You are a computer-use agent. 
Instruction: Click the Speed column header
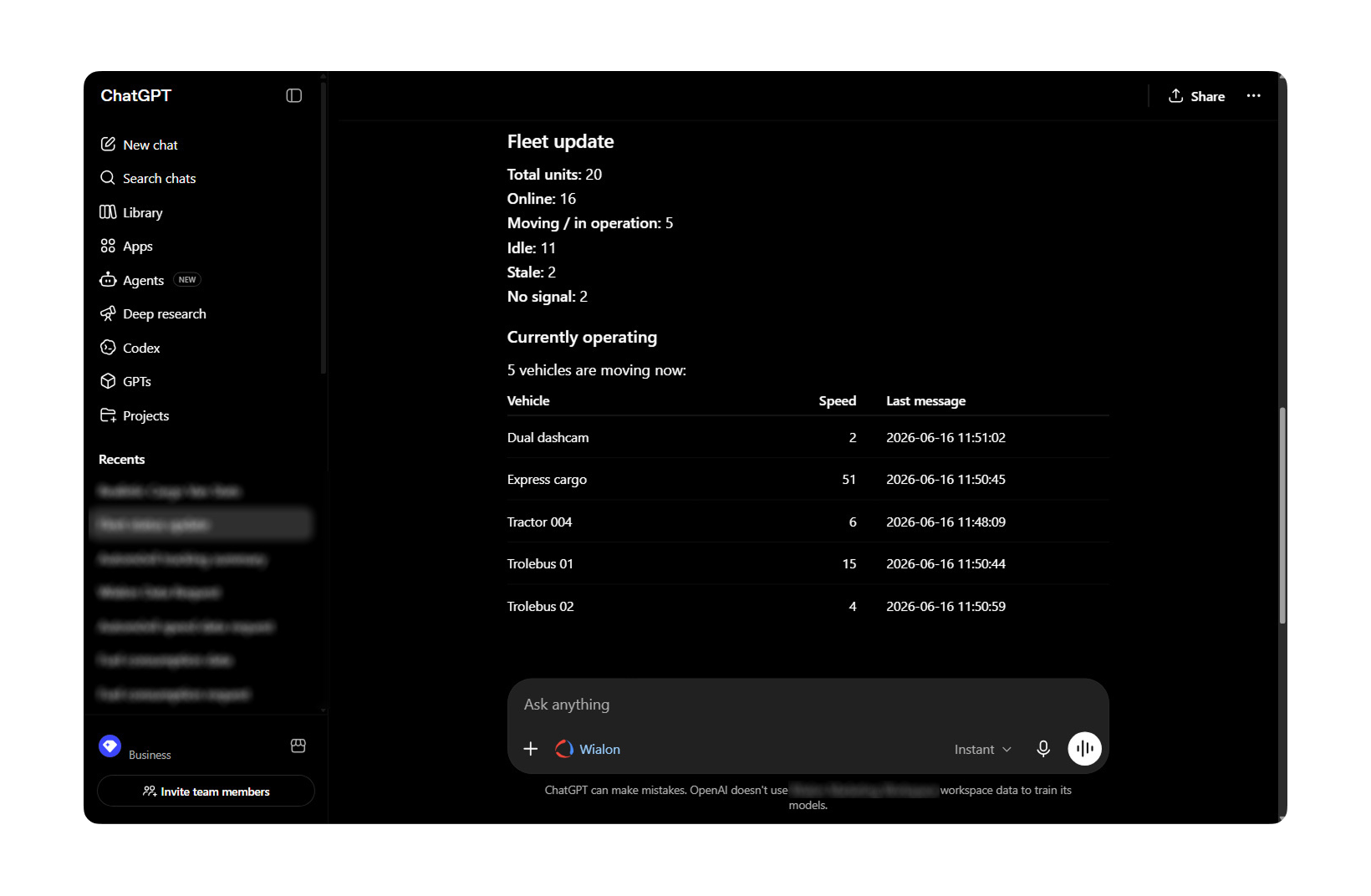[837, 400]
